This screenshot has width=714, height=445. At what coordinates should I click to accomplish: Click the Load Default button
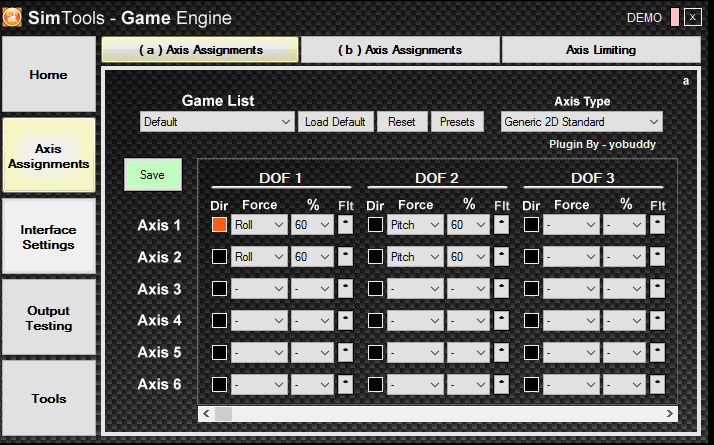pos(336,122)
